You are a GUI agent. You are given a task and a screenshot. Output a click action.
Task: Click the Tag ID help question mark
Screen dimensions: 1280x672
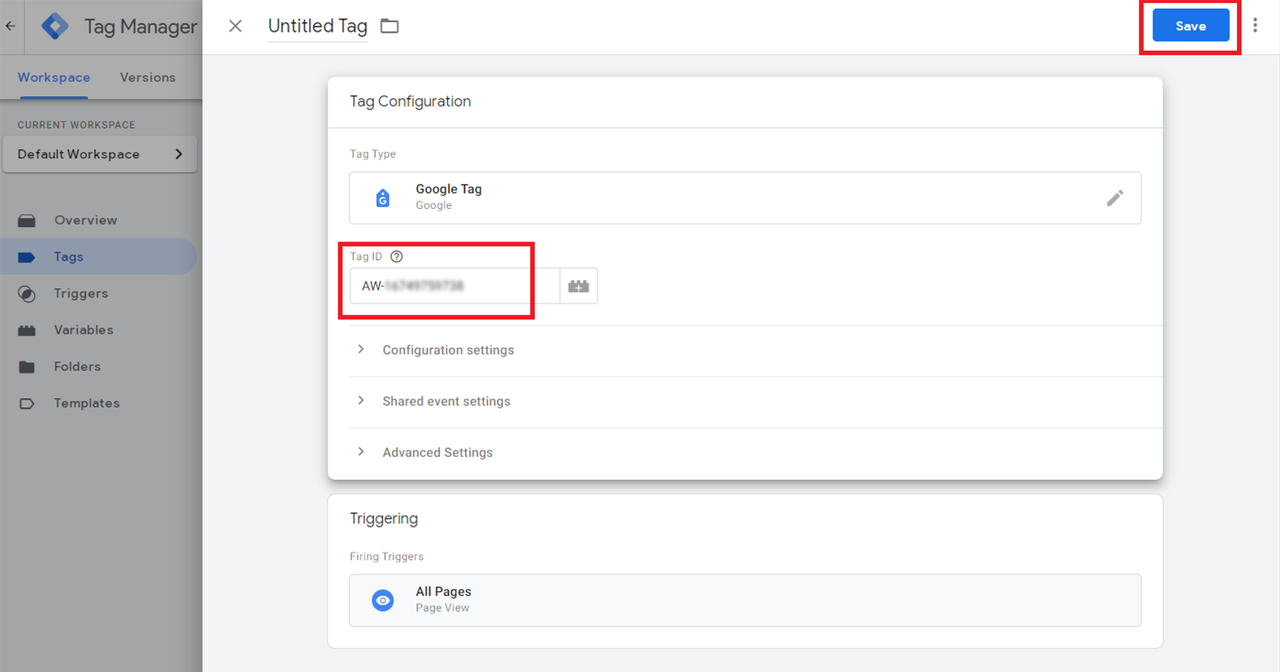397,257
